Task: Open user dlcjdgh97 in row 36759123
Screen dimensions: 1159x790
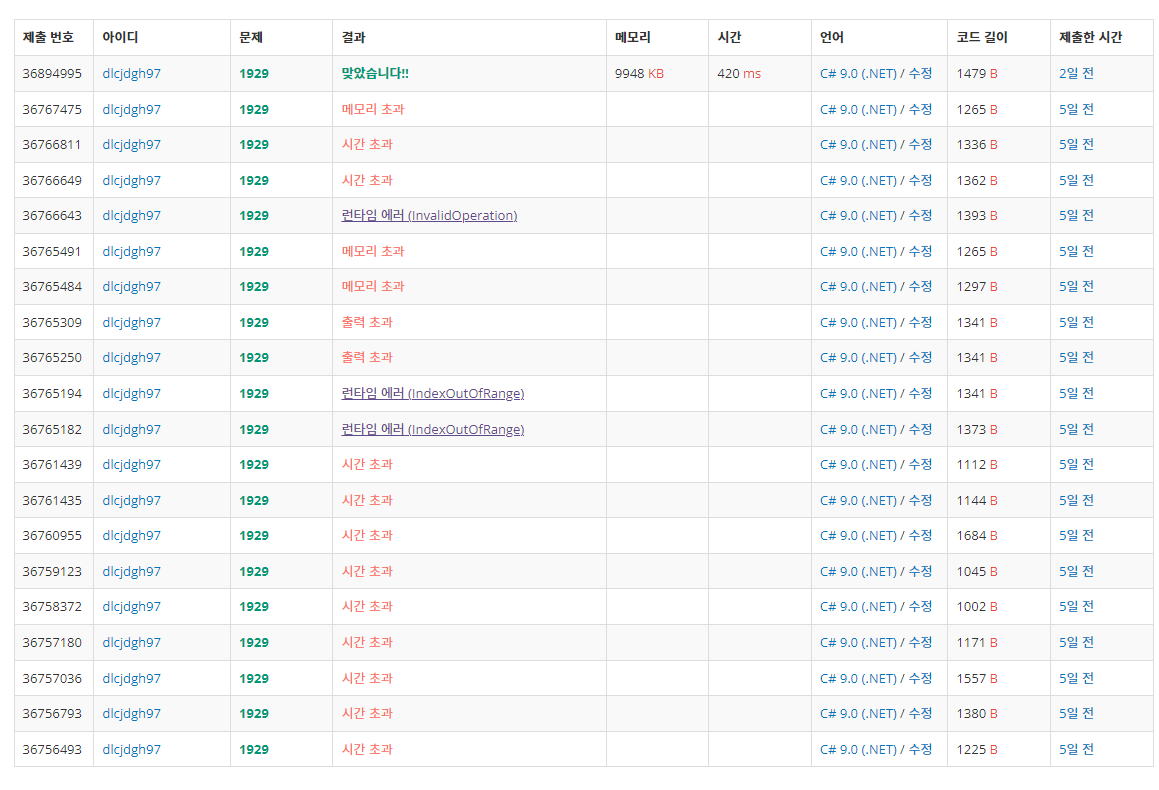Action: 132,571
